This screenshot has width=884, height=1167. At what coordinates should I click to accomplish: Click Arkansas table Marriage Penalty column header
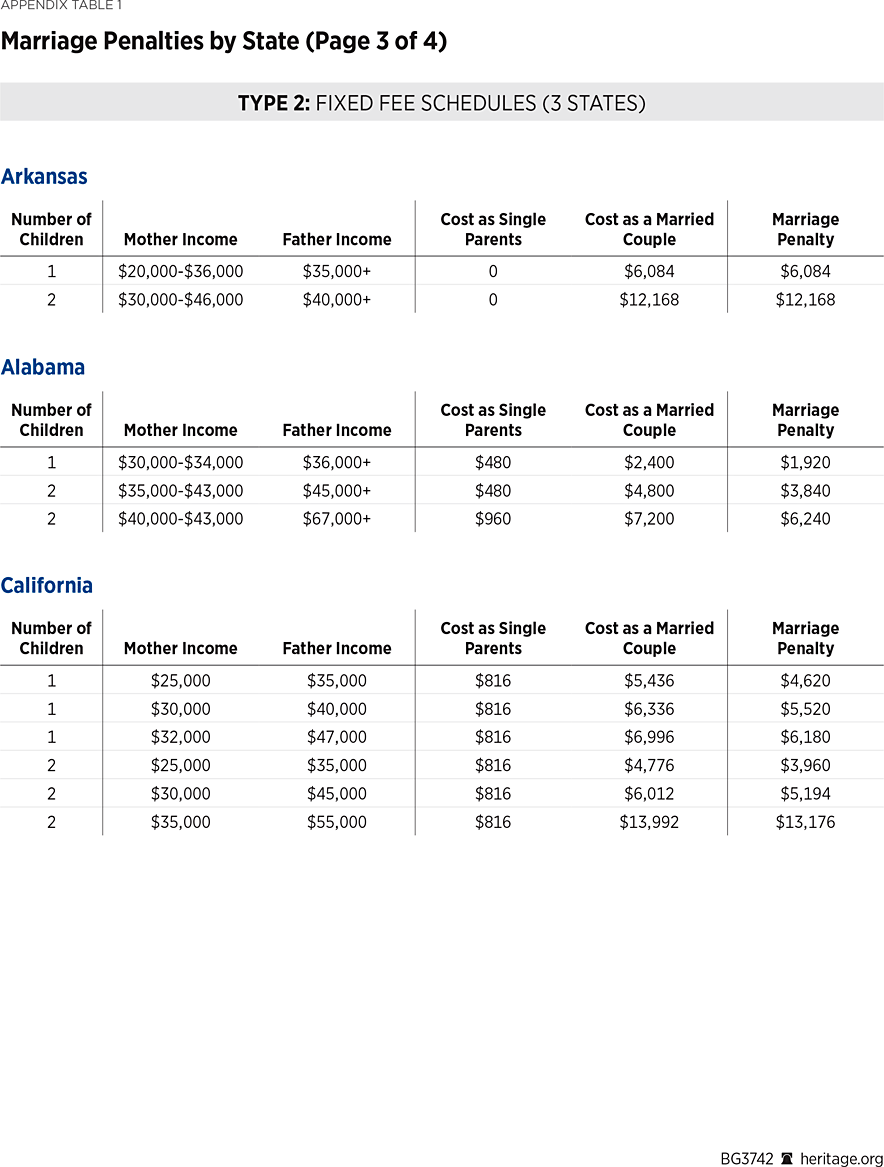click(x=805, y=229)
